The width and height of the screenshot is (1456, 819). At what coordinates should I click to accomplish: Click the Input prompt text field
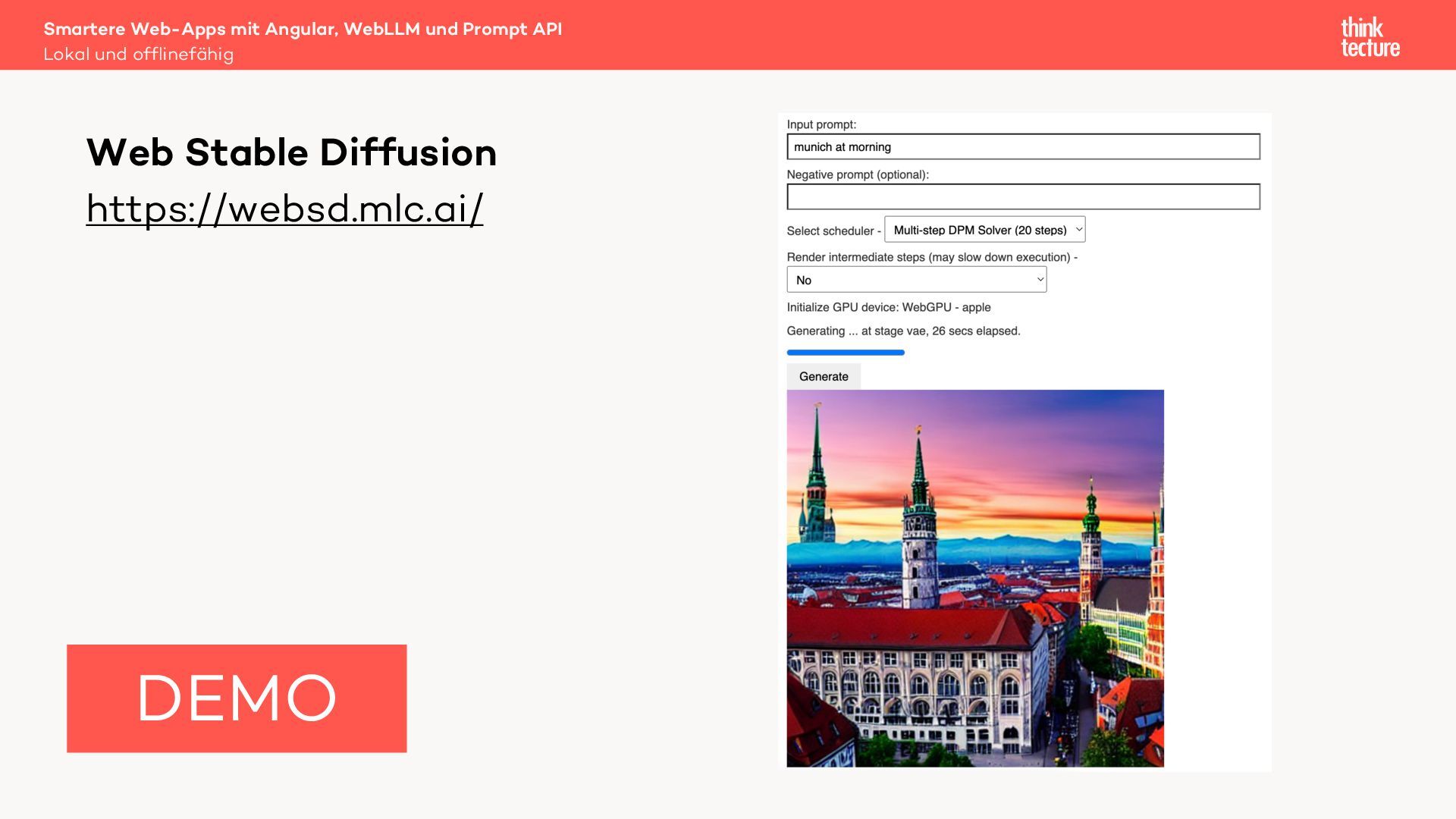1023,147
